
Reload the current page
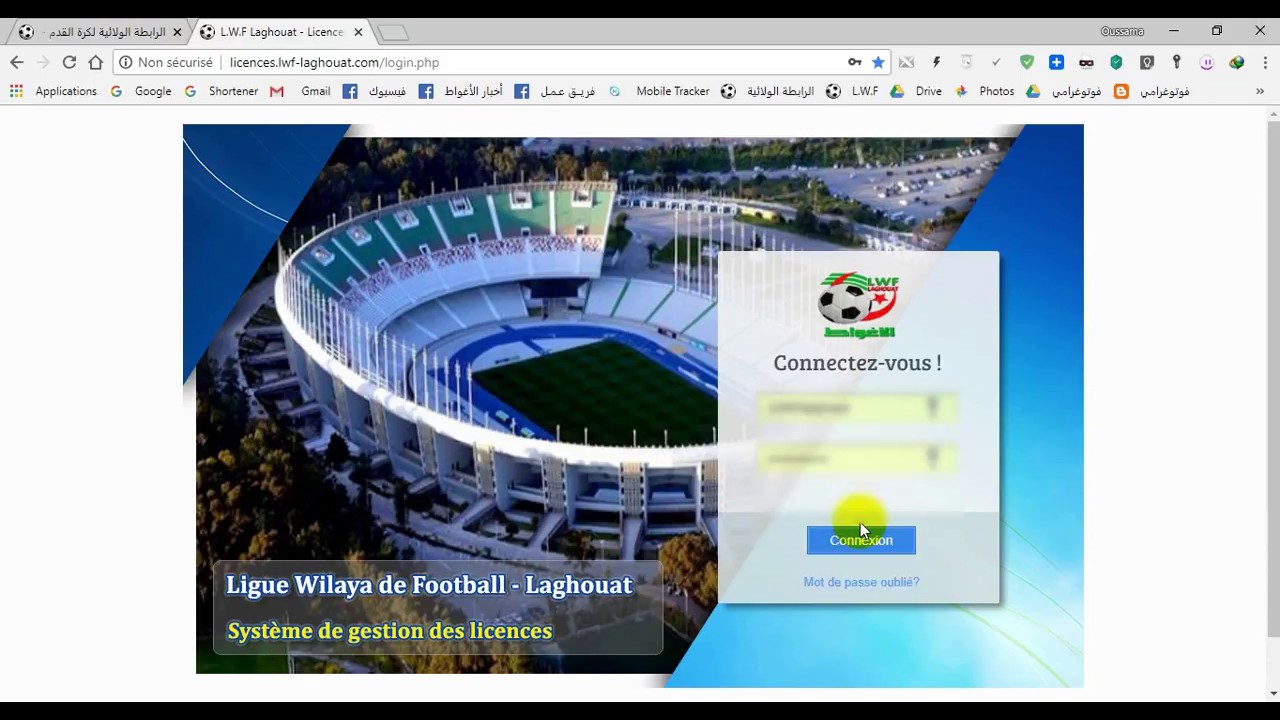(69, 62)
